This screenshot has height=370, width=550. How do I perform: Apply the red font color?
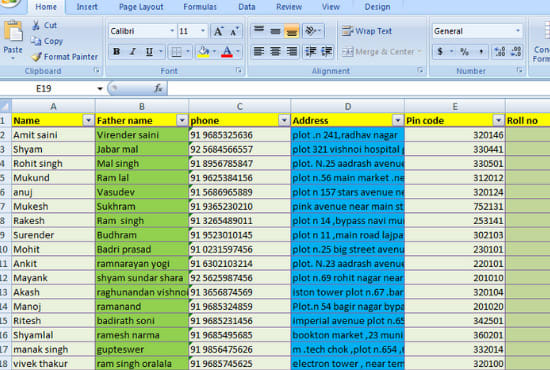(x=227, y=52)
